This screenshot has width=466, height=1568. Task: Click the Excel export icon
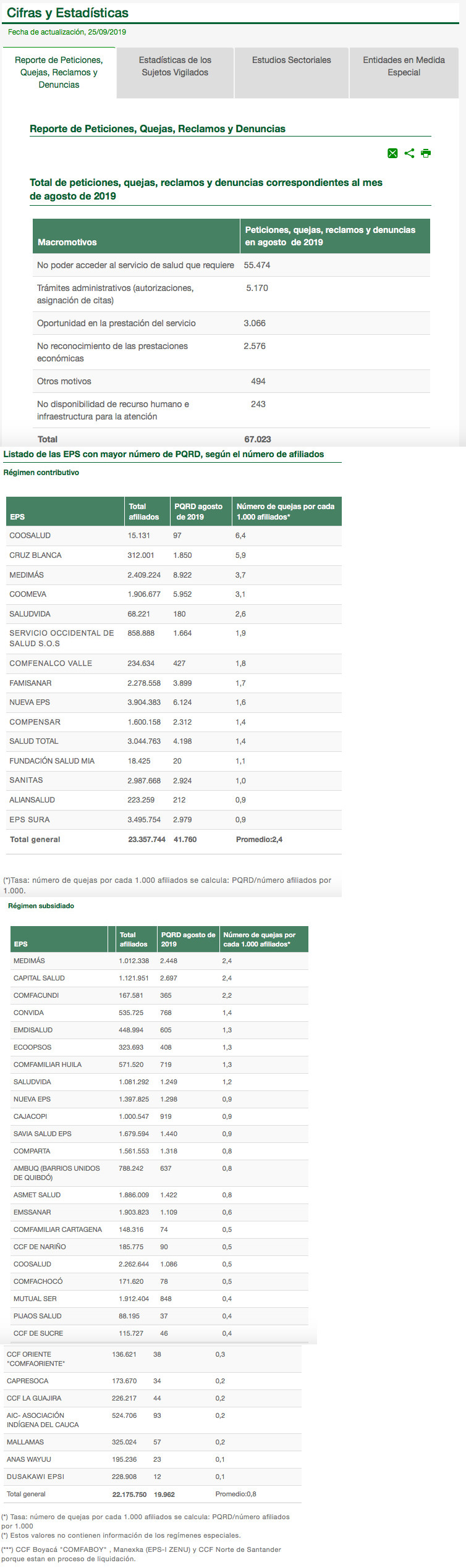coord(392,153)
